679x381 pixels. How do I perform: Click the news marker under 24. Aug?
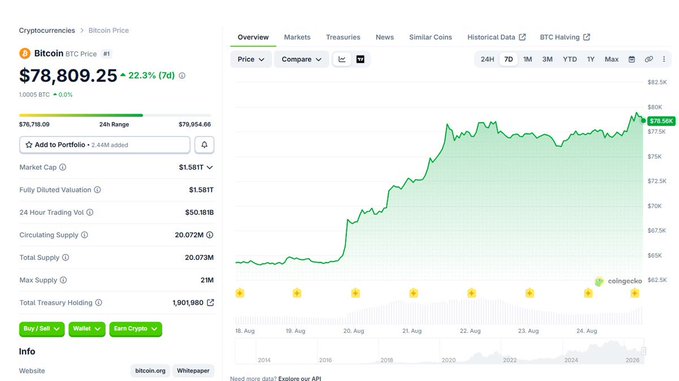click(588, 293)
